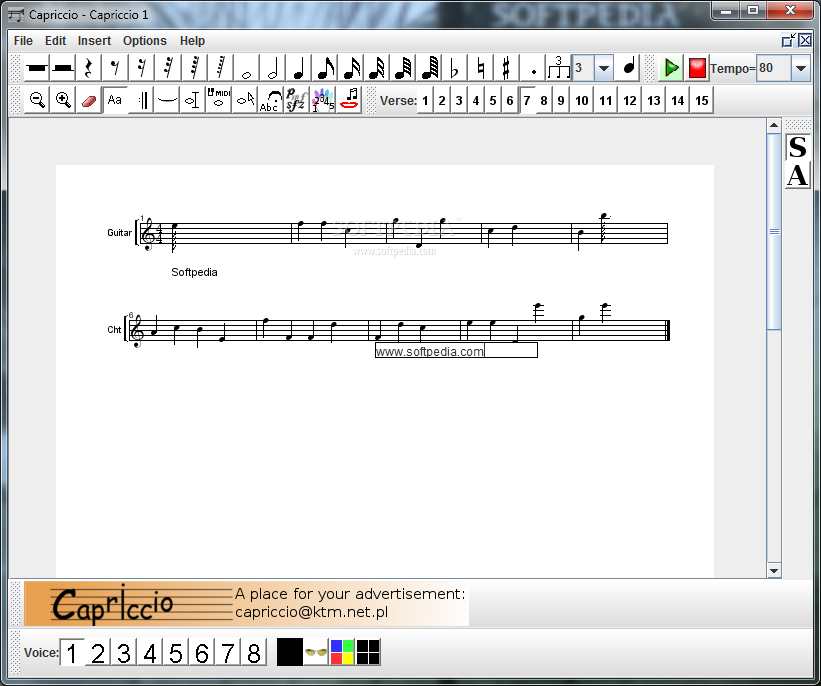Image resolution: width=821 pixels, height=686 pixels.
Task: Open the Tempo value dropdown
Action: click(801, 68)
